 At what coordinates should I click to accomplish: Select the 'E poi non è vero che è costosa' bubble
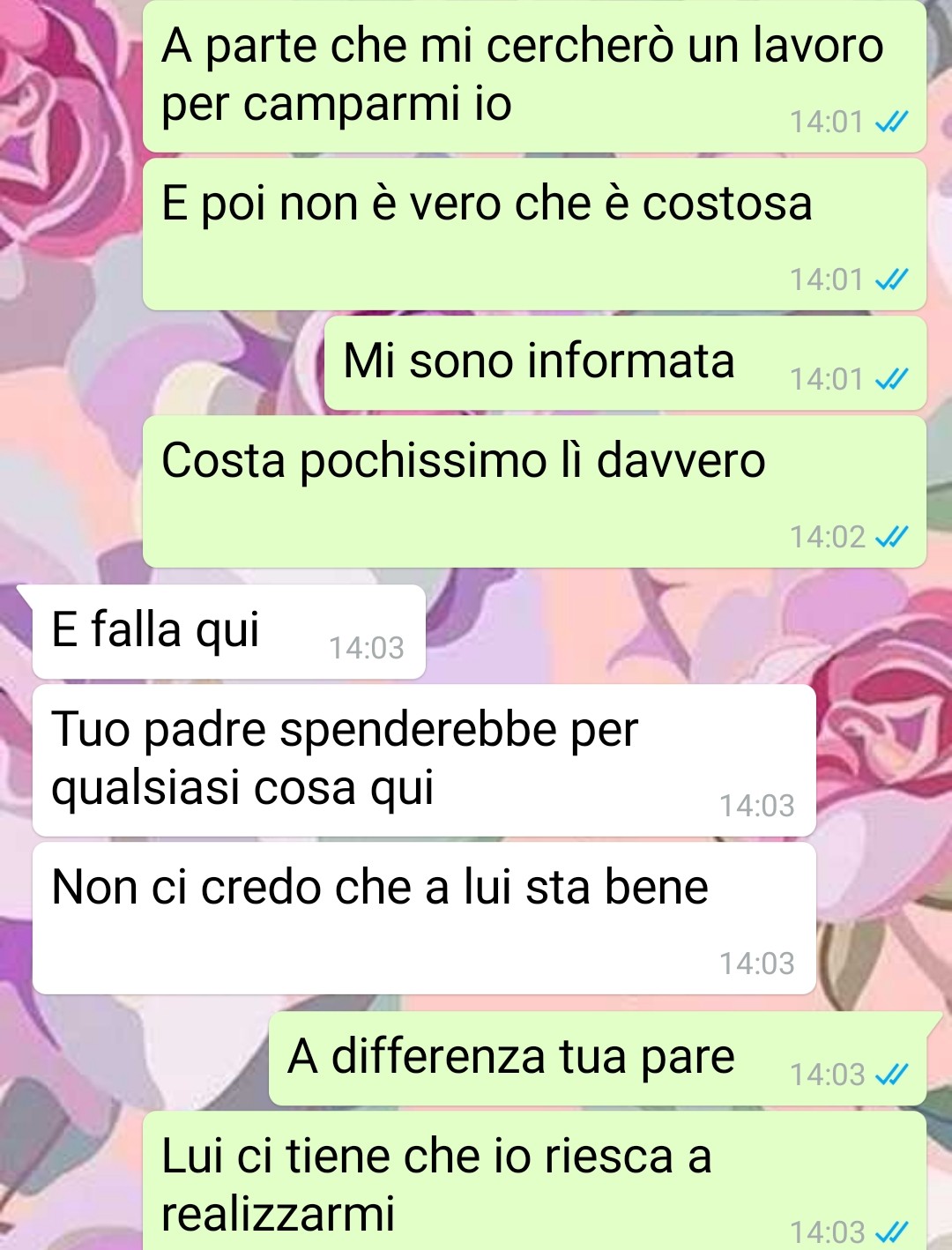click(534, 234)
